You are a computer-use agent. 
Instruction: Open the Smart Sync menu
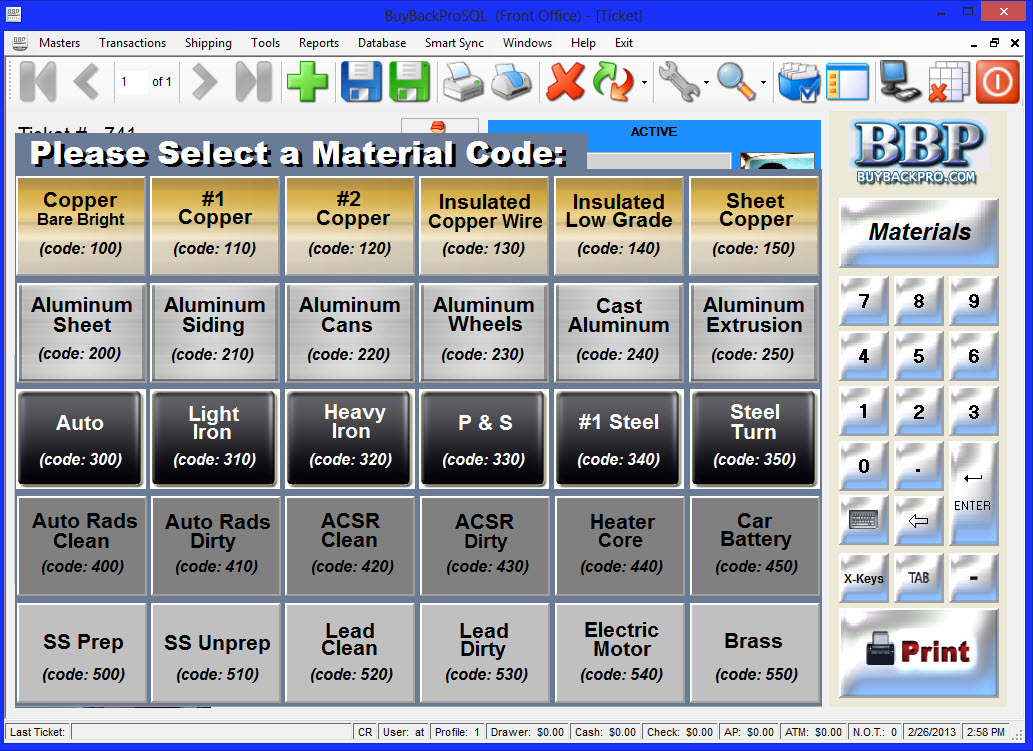pyautogui.click(x=454, y=43)
